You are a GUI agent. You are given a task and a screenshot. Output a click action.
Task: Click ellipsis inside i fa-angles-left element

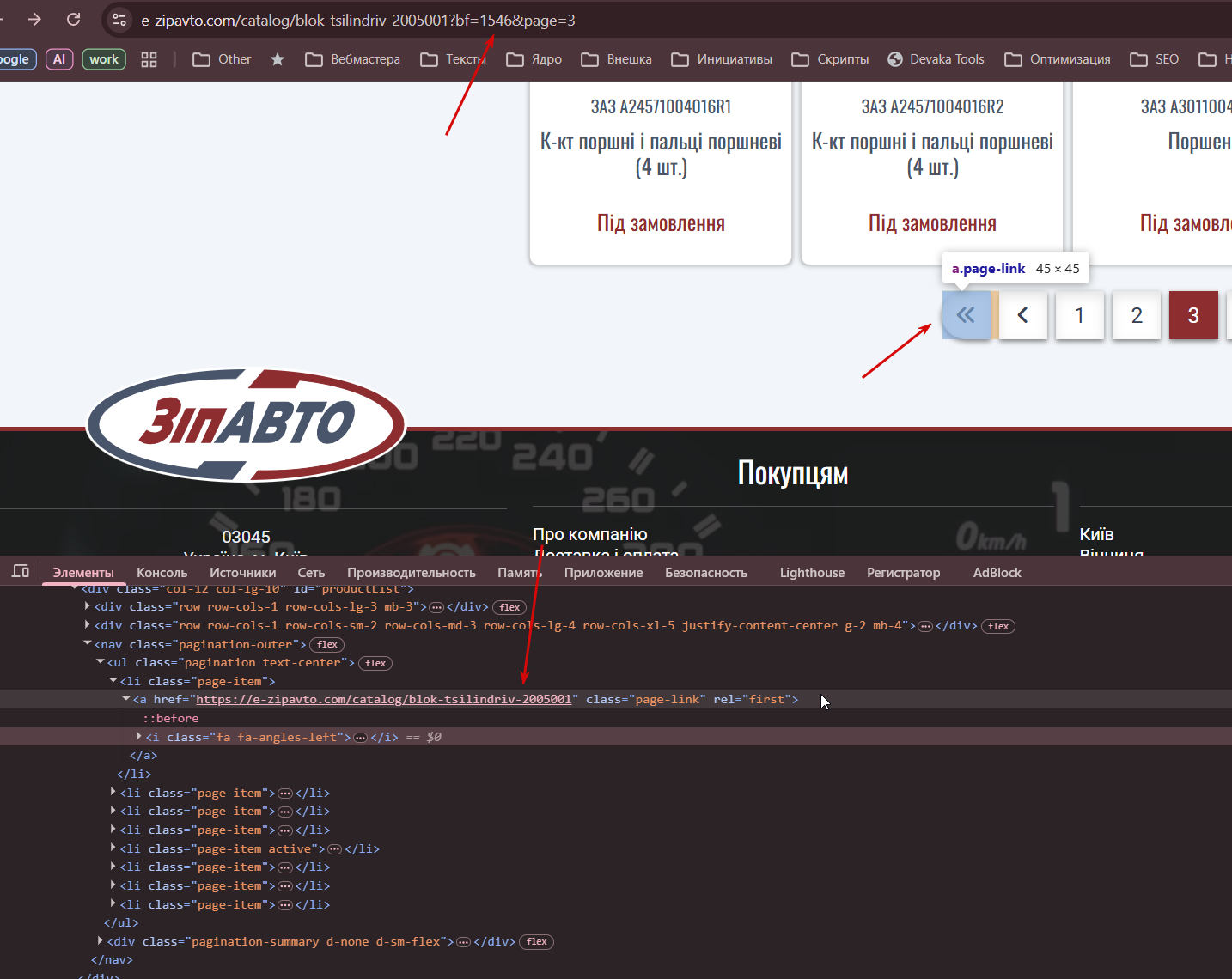(x=361, y=738)
